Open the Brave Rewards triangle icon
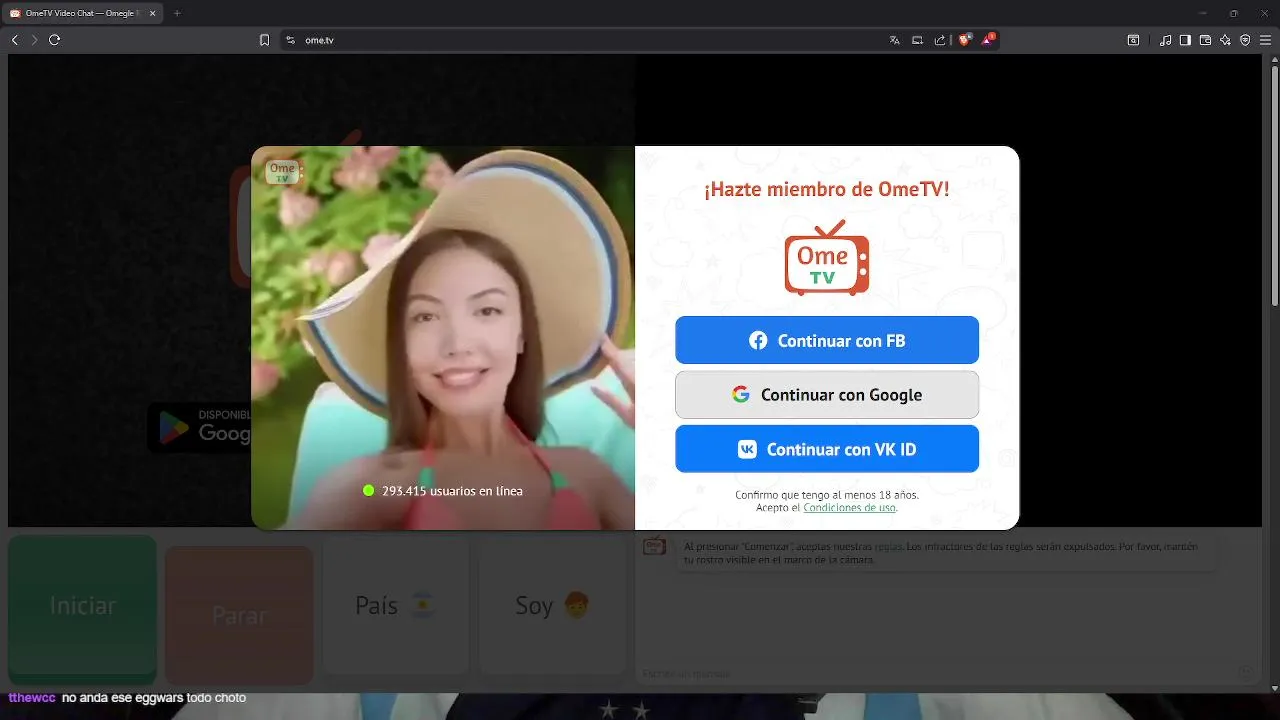 click(x=988, y=40)
